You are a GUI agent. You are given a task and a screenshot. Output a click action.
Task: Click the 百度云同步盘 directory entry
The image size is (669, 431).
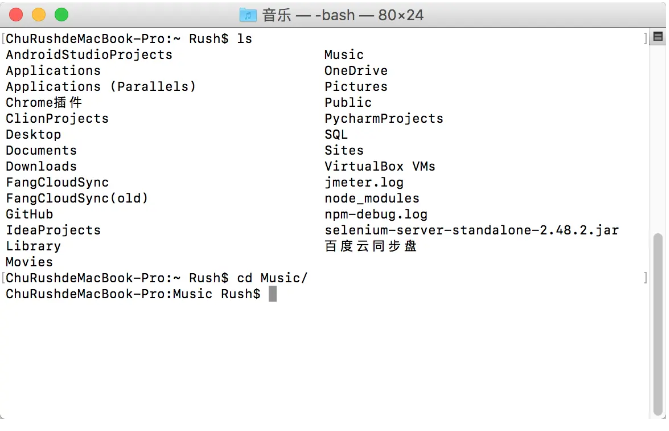(x=370, y=246)
